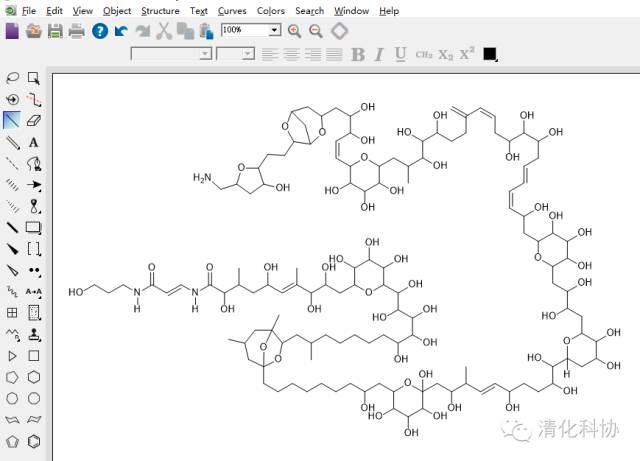Screen dimensions: 640x461
Task: Create a new document
Action: 12,31
